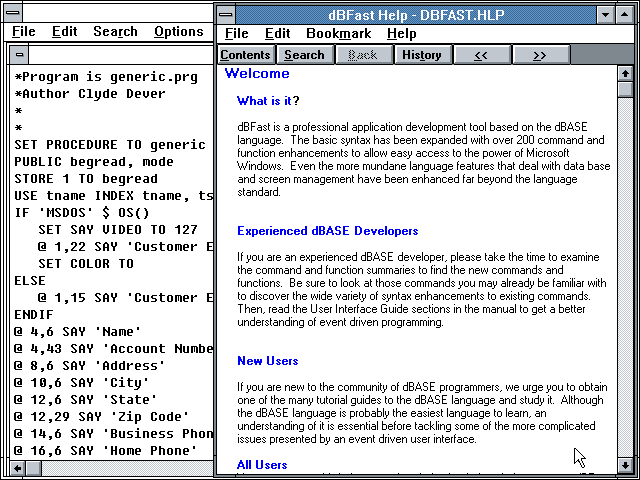
Task: Open File menu in the editor window
Action: point(24,31)
